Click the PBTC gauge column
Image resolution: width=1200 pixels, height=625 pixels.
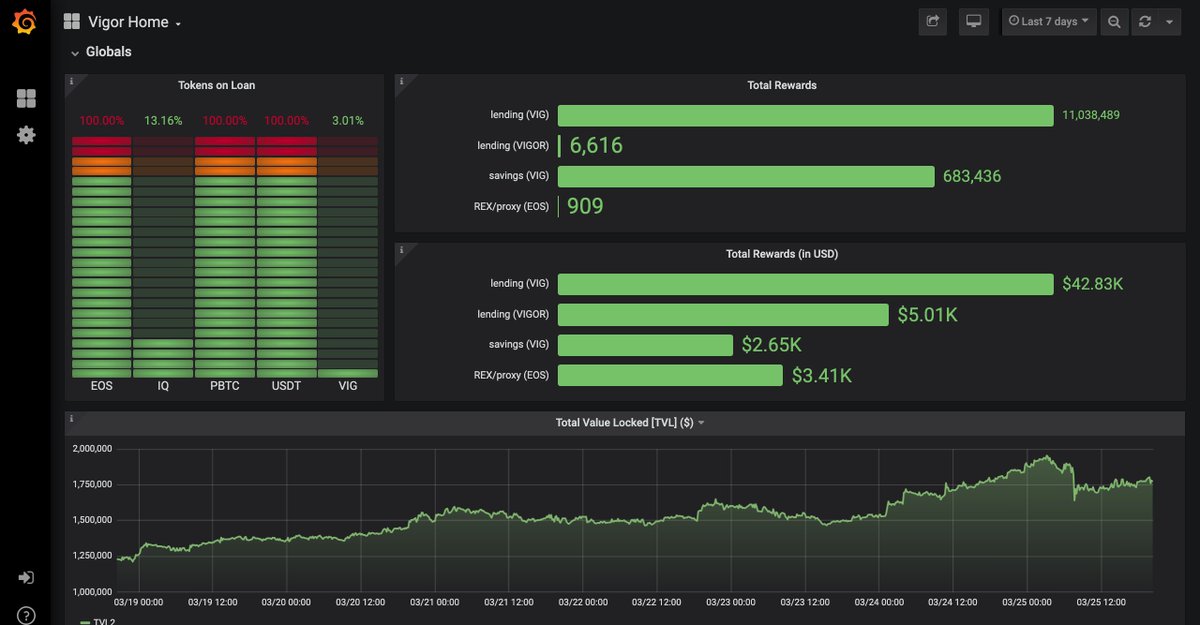225,257
